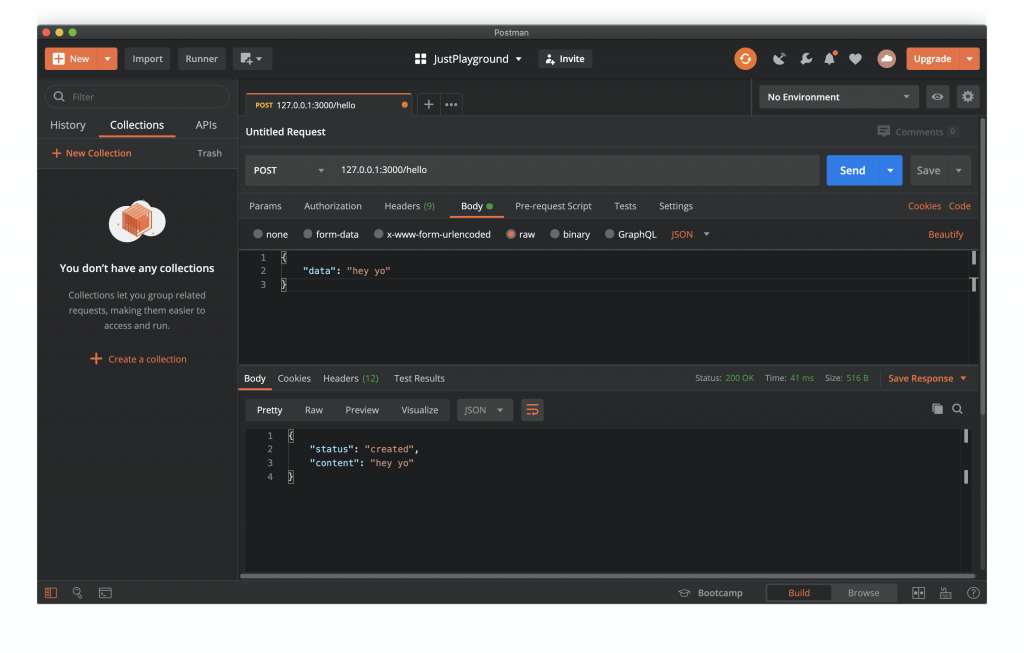Click Create a collection link
The height and width of the screenshot is (653, 1024).
pos(138,359)
